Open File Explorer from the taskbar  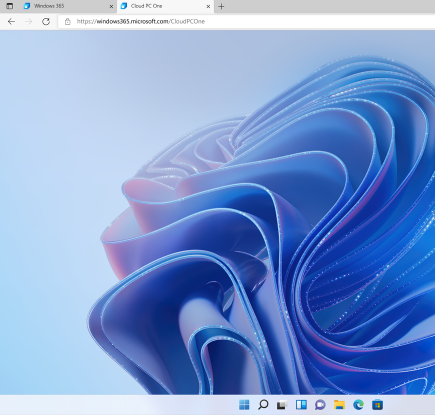click(x=339, y=405)
